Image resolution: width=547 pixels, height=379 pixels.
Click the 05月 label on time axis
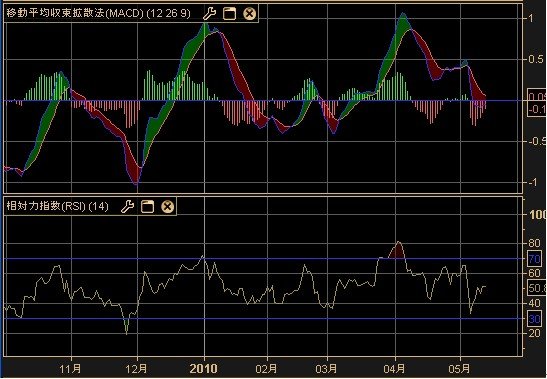click(459, 369)
